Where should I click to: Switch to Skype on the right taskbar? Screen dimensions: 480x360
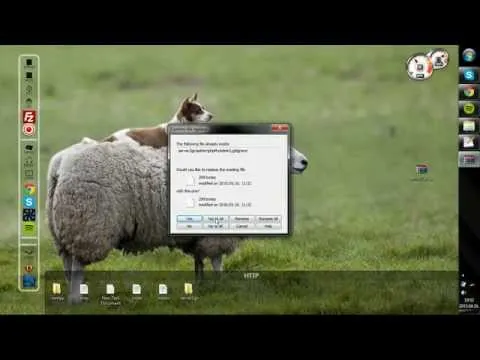point(469,75)
